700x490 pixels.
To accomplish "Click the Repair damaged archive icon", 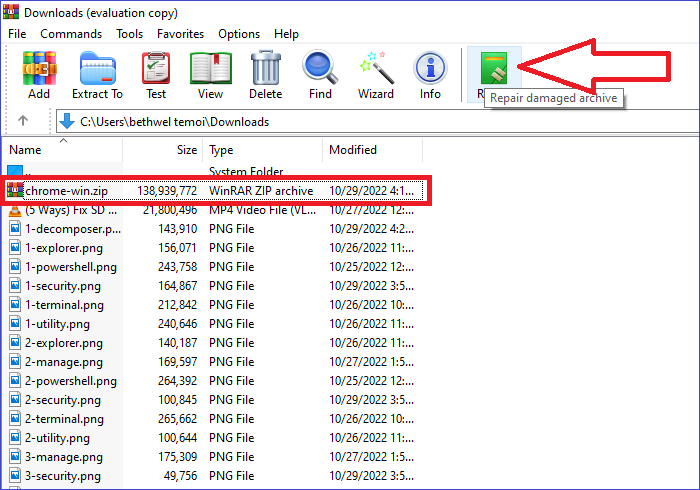I will [493, 70].
